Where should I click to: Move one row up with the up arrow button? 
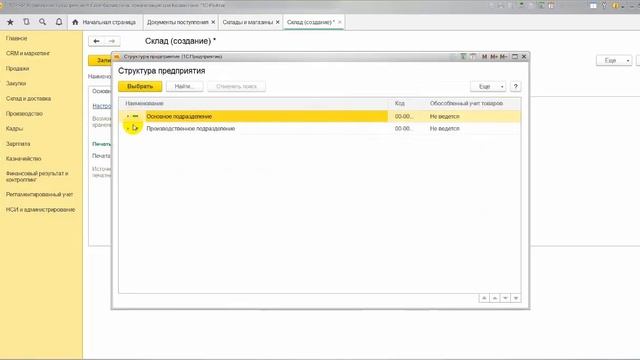pos(494,298)
